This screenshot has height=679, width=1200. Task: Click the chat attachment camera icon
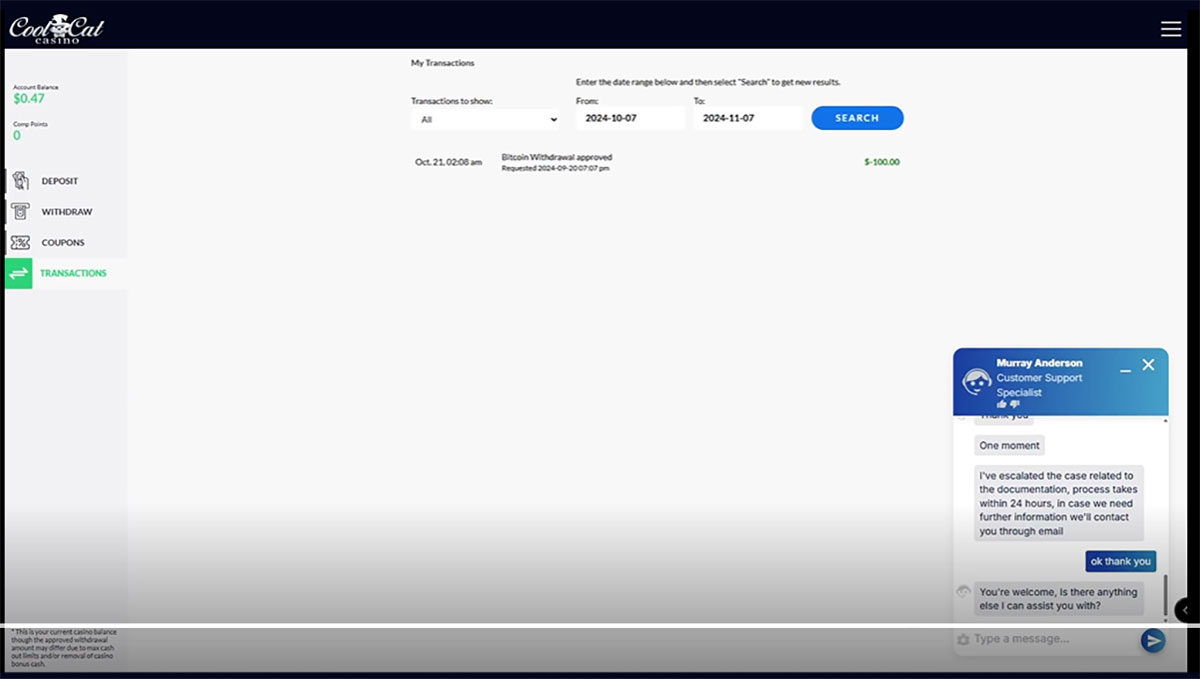(963, 639)
